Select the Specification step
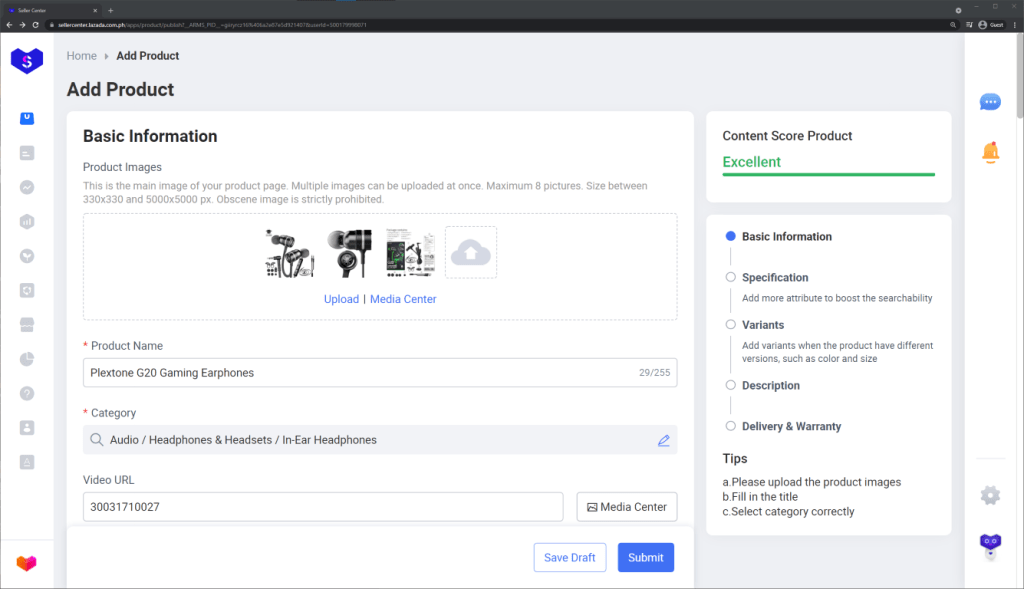Viewport: 1024px width, 589px height. point(774,278)
